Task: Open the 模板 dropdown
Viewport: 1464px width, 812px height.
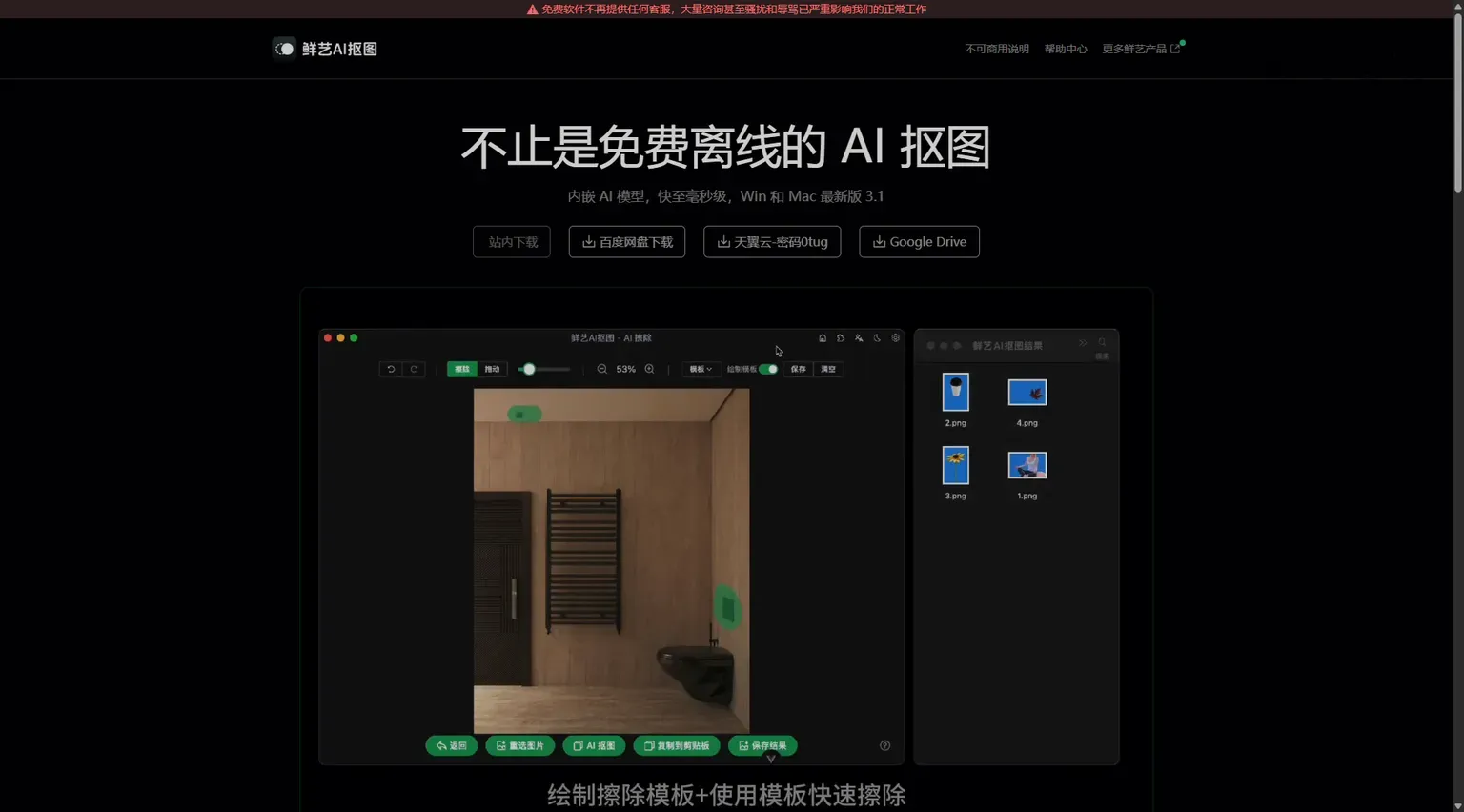Action: pos(701,369)
